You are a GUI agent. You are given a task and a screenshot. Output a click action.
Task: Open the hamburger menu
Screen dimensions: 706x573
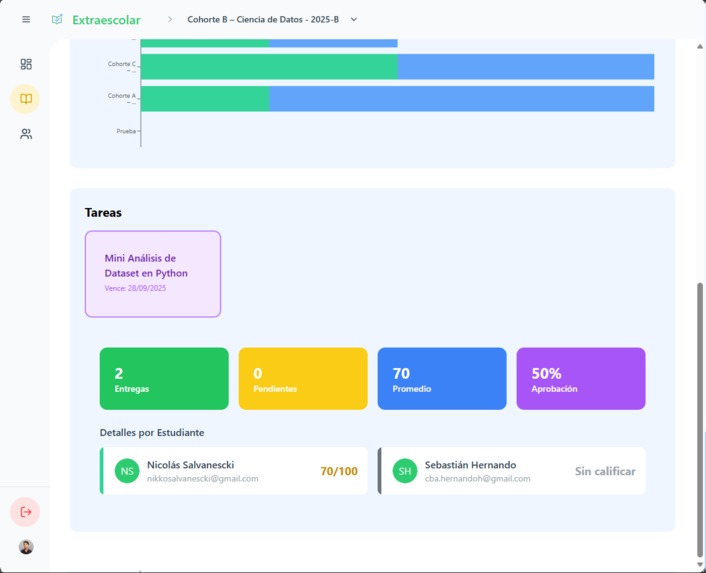(26, 19)
